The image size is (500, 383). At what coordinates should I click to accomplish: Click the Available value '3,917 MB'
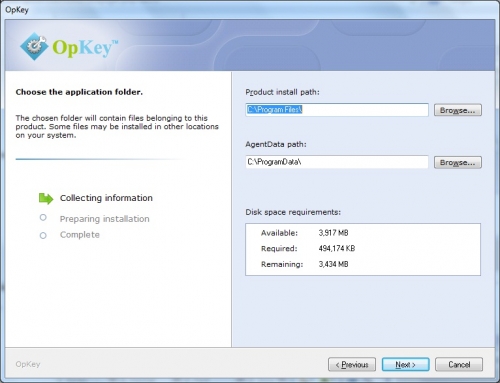pos(333,233)
